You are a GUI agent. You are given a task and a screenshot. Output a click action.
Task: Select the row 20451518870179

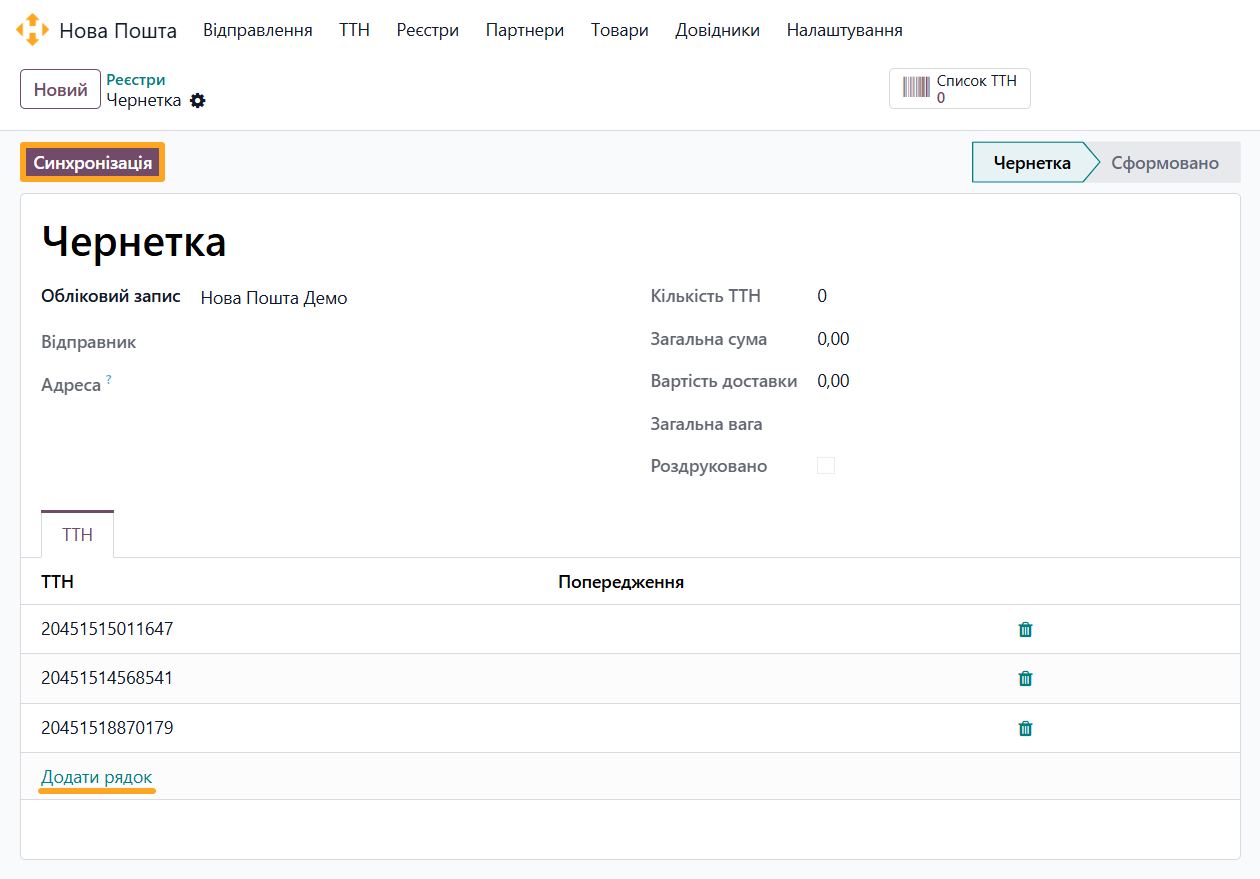point(630,728)
